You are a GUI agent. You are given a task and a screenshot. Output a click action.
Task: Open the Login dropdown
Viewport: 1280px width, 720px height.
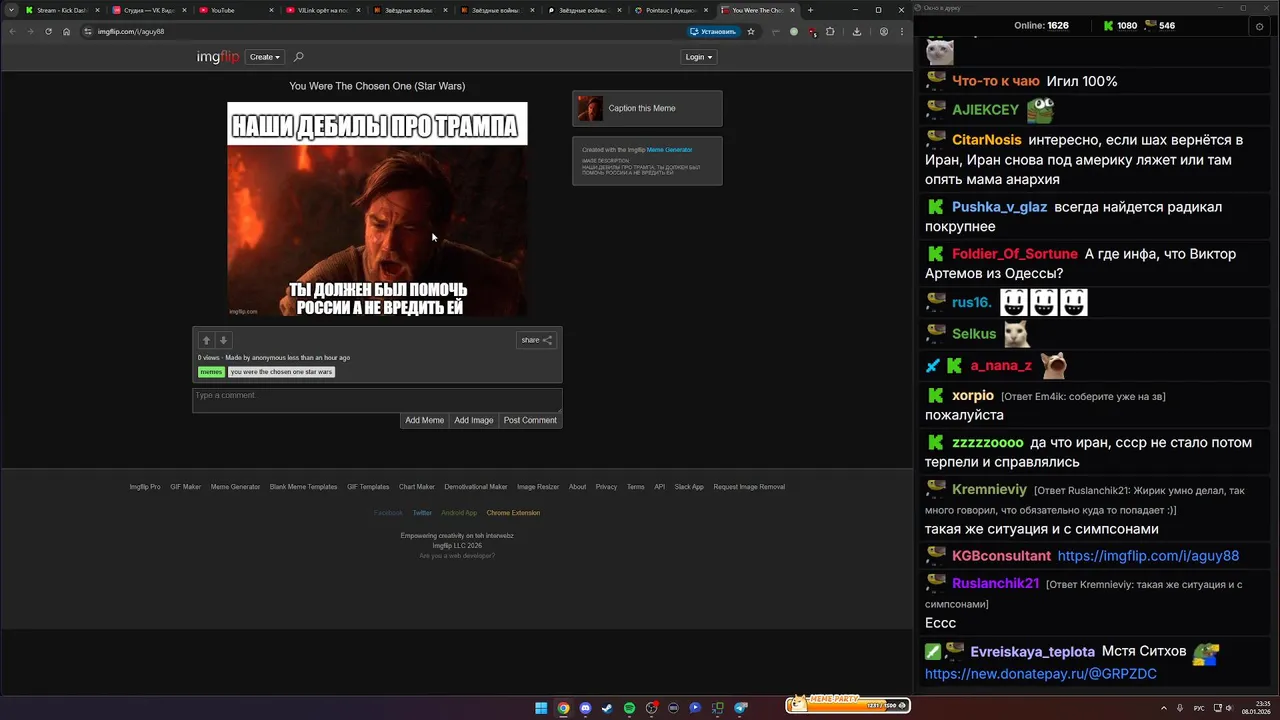699,57
